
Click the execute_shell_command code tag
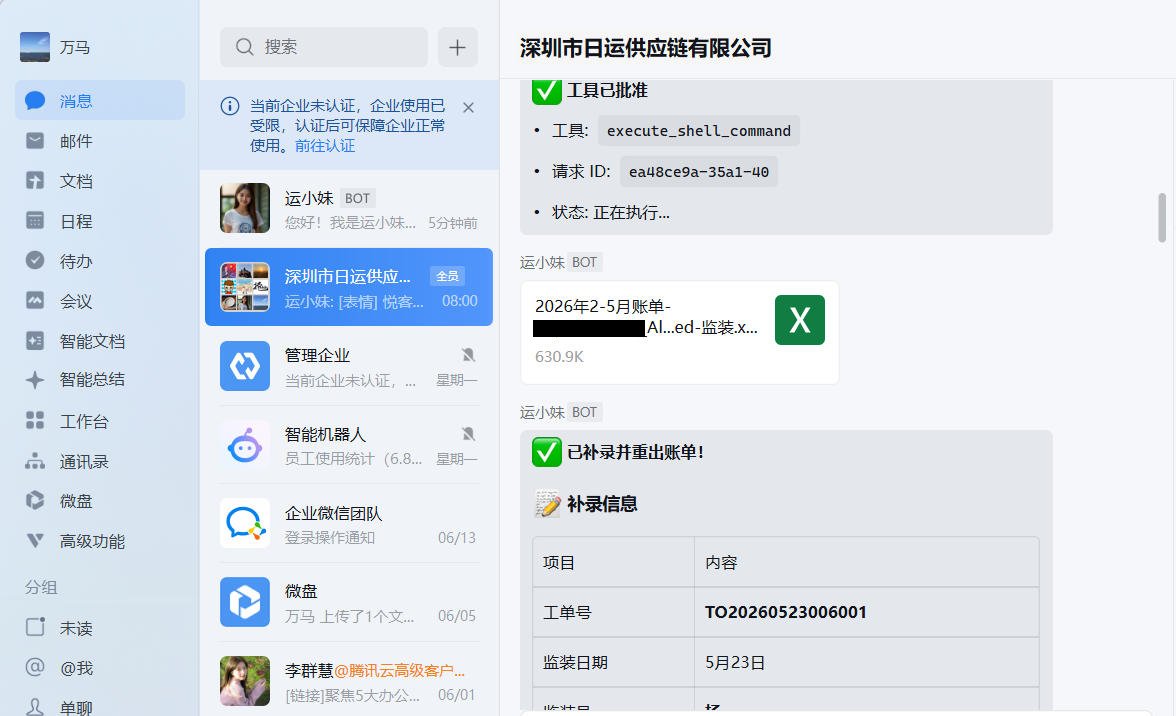[698, 130]
